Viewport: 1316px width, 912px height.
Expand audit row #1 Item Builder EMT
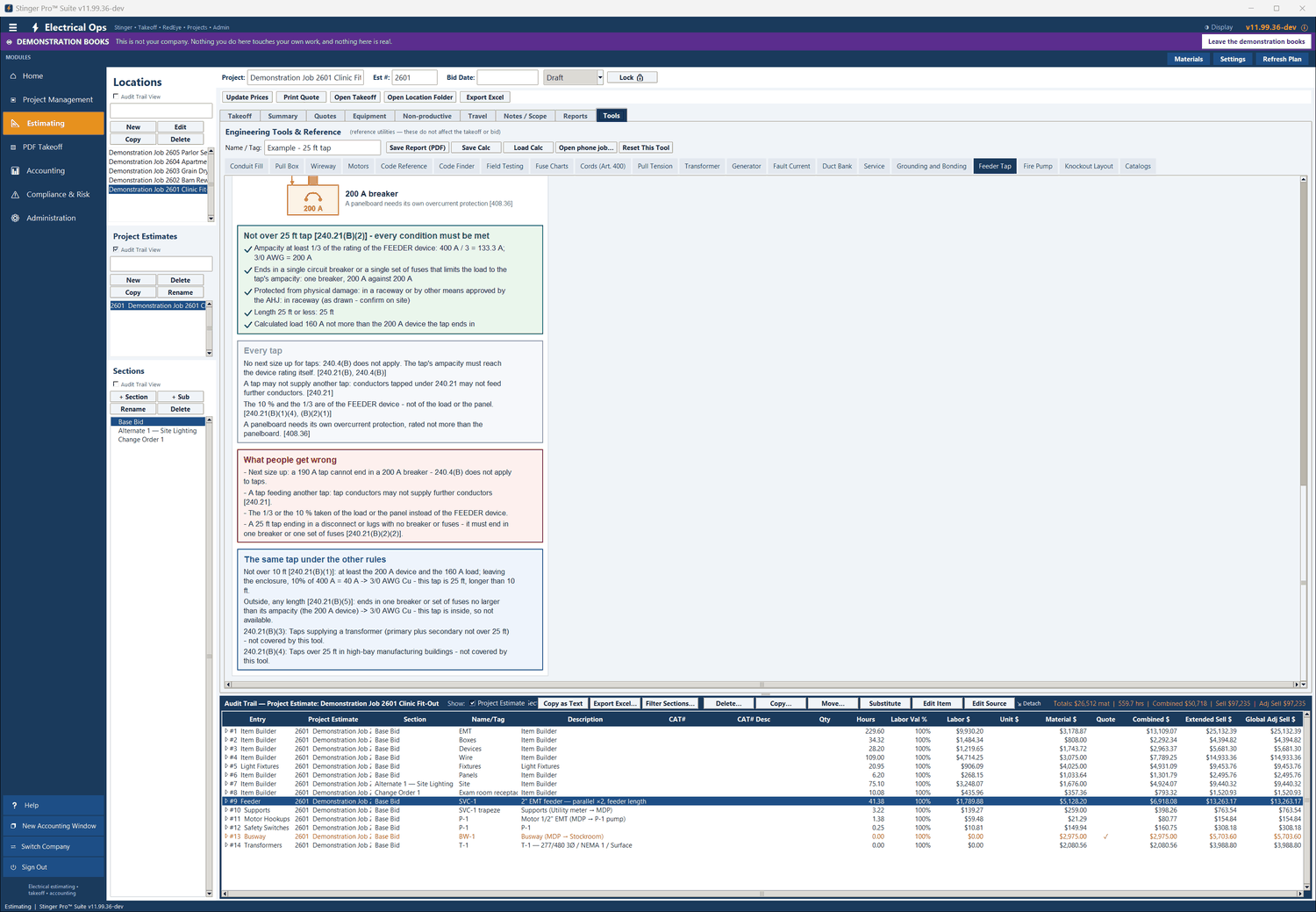(226, 731)
